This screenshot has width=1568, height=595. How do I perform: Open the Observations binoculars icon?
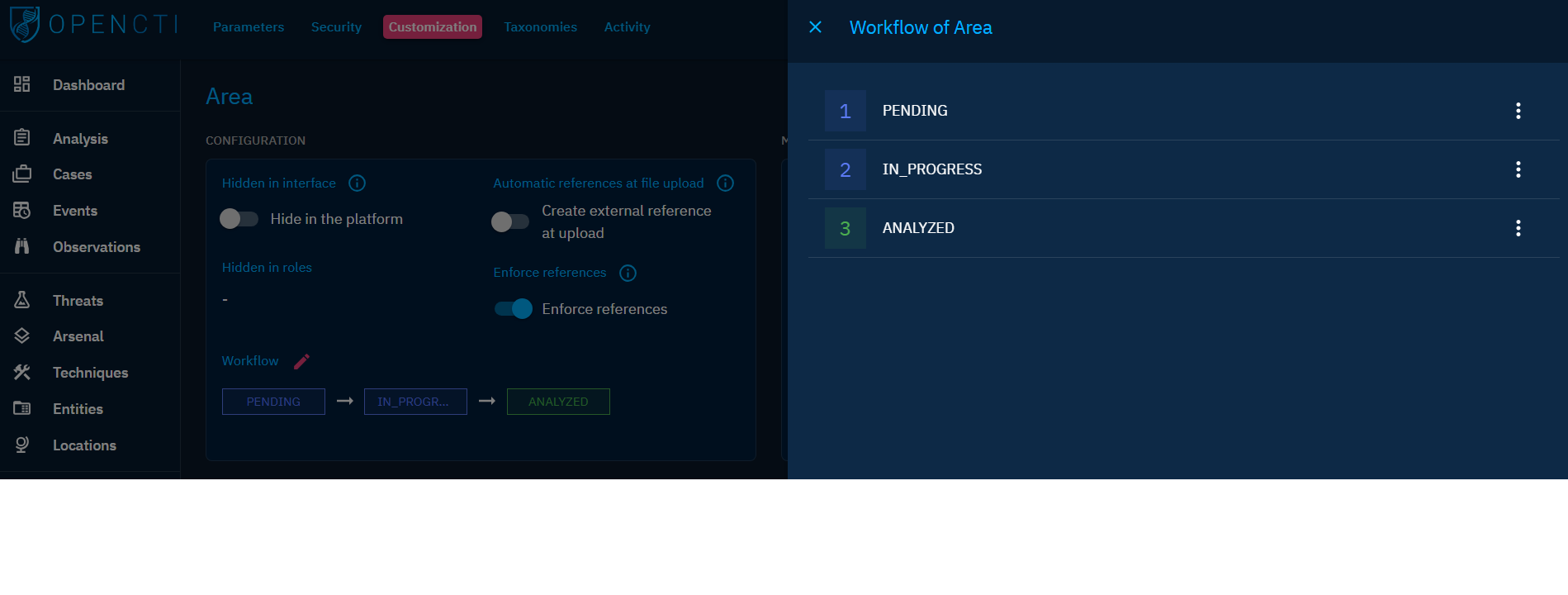click(x=22, y=246)
